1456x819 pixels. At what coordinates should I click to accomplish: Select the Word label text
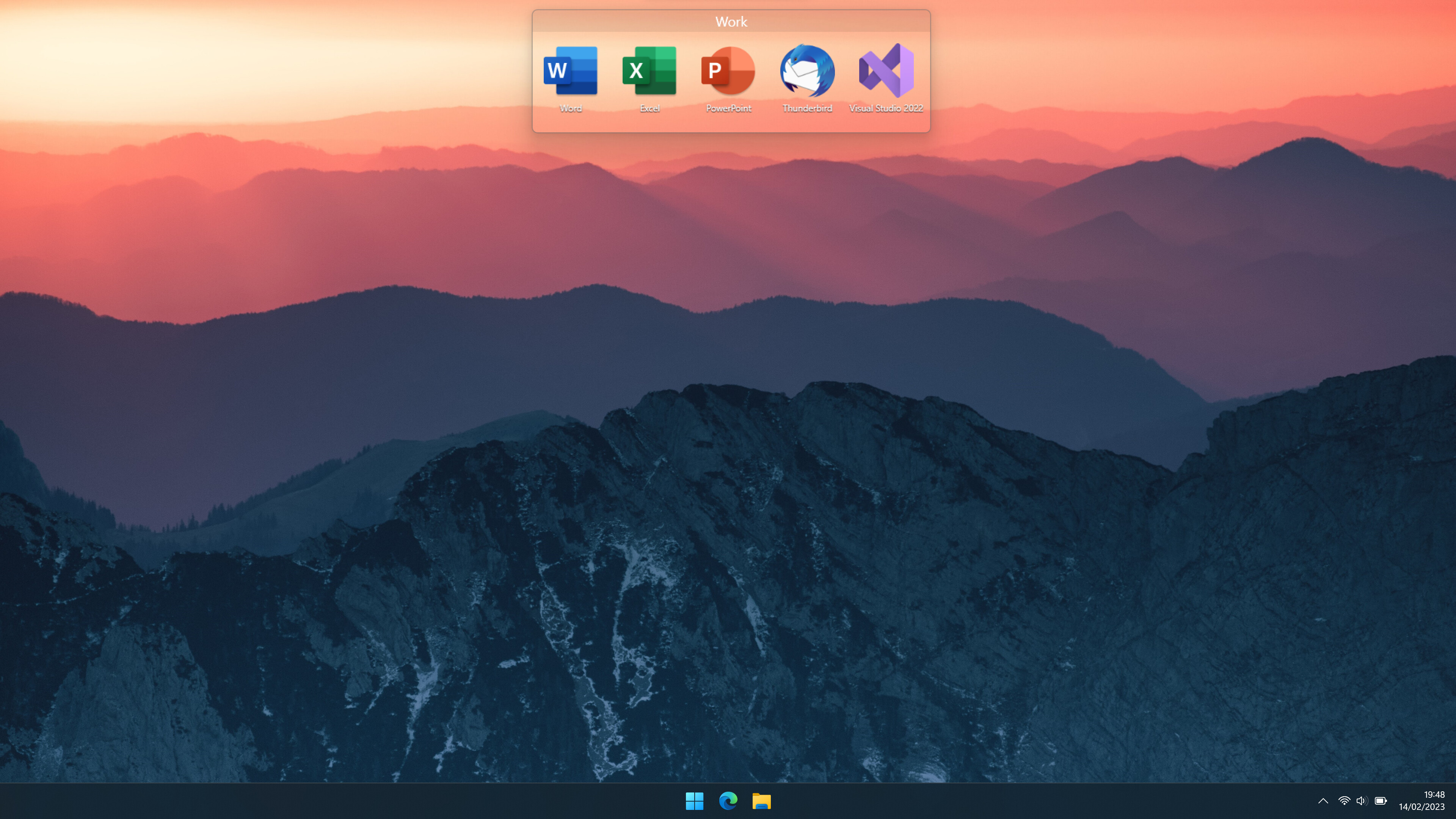pos(571,108)
